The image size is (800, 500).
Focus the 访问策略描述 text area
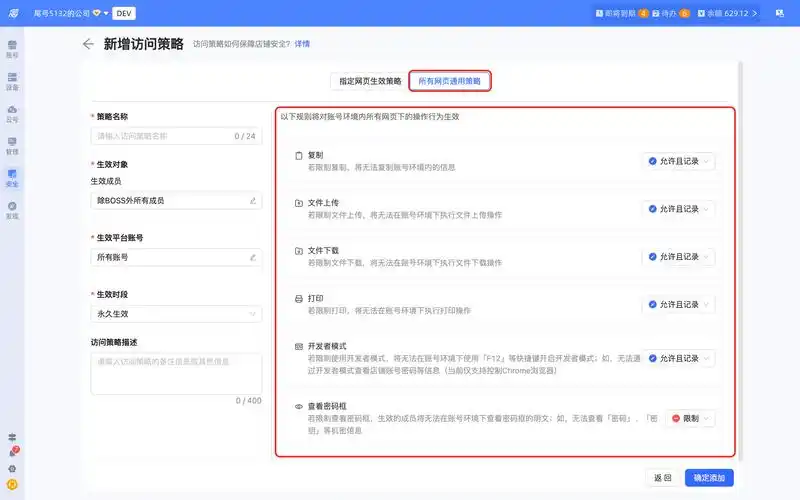(176, 373)
